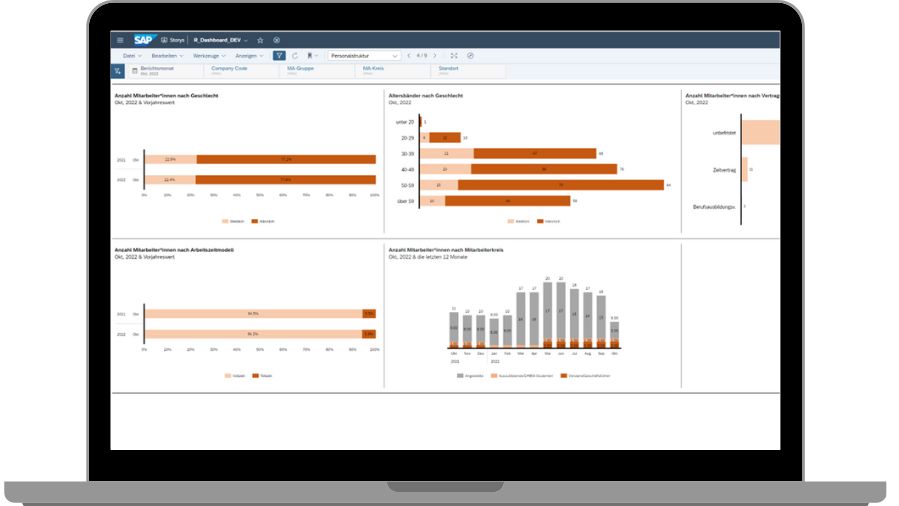Click the last short gray column for Okt 2022
899x506 pixels.
point(614,330)
